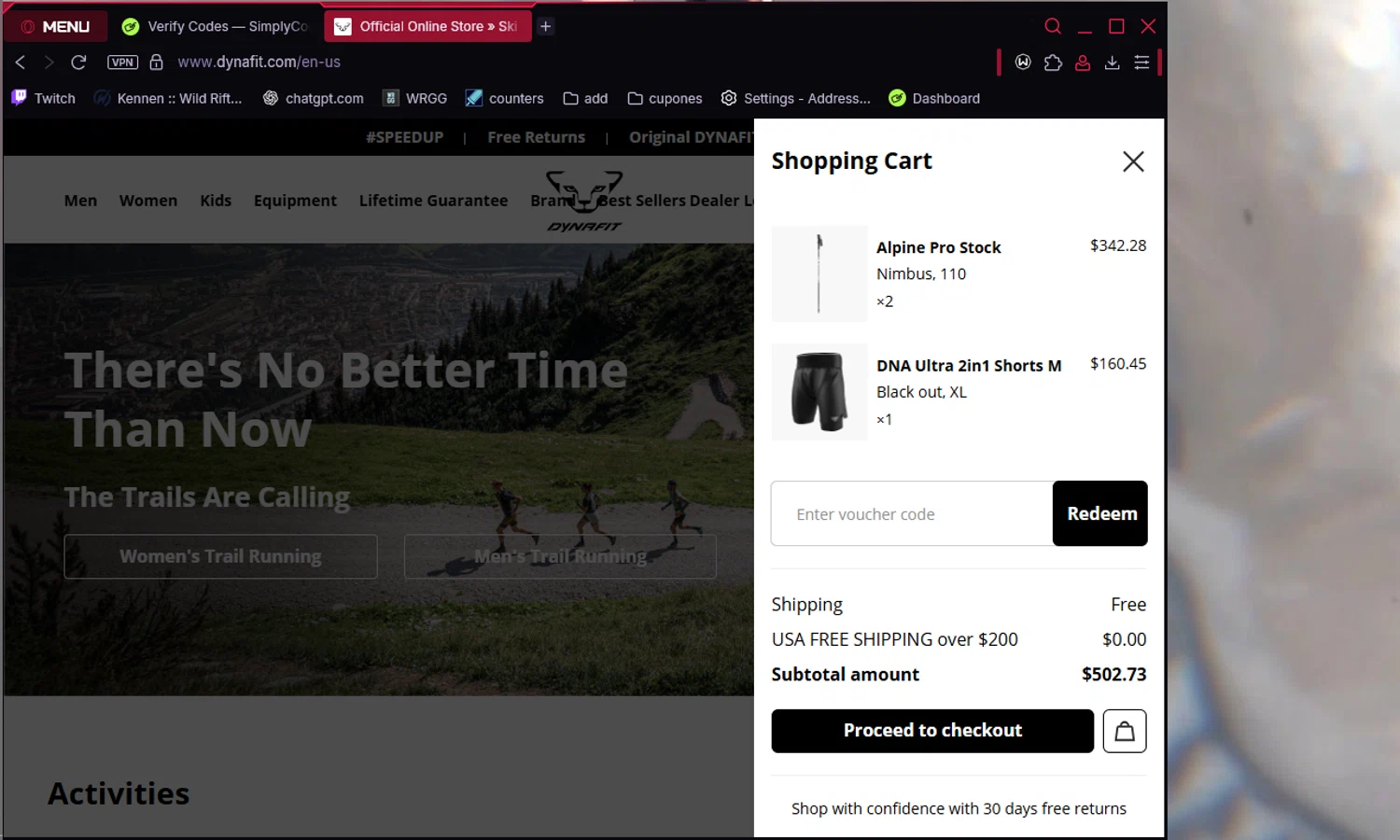Toggle the VPN badge in address bar
The height and width of the screenshot is (840, 1400).
pos(122,62)
